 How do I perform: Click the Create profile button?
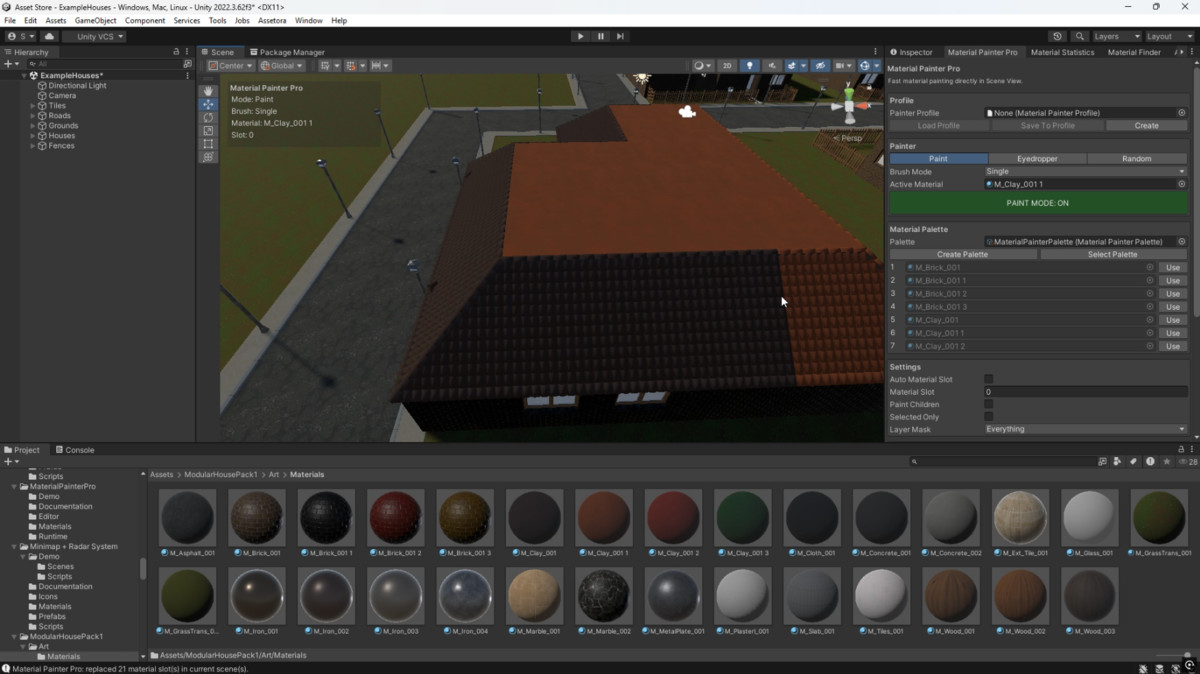click(x=1146, y=125)
